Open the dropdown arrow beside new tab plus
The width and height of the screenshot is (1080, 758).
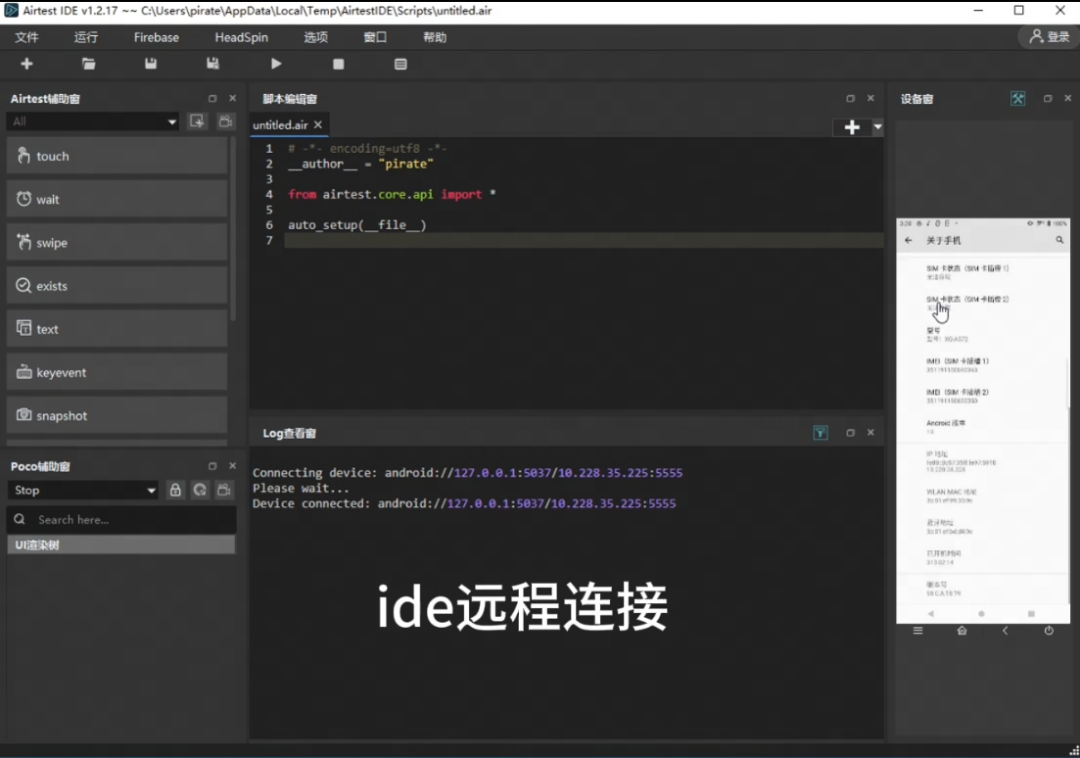pyautogui.click(x=878, y=127)
